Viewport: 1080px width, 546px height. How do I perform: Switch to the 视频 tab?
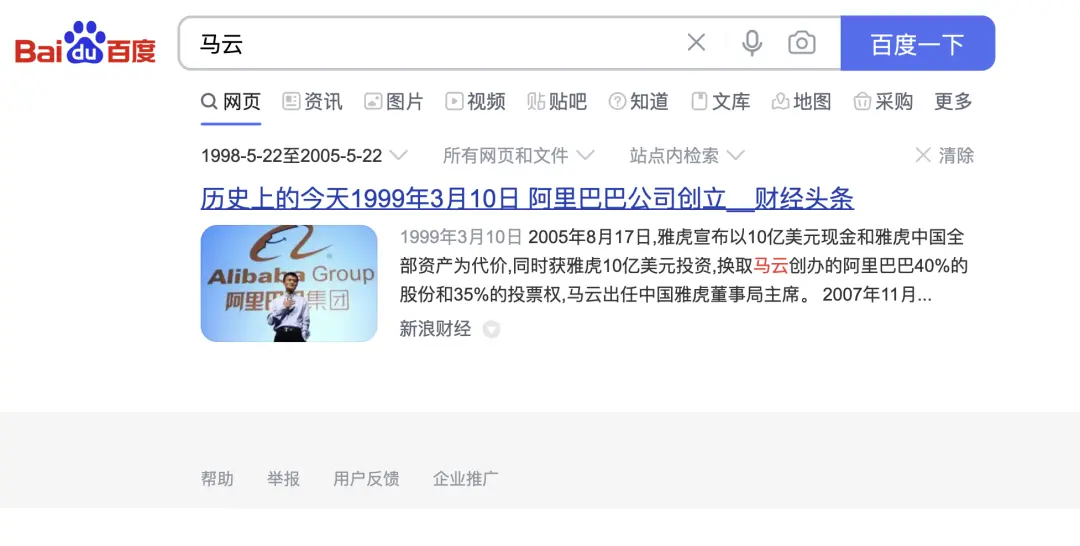pyautogui.click(x=475, y=101)
